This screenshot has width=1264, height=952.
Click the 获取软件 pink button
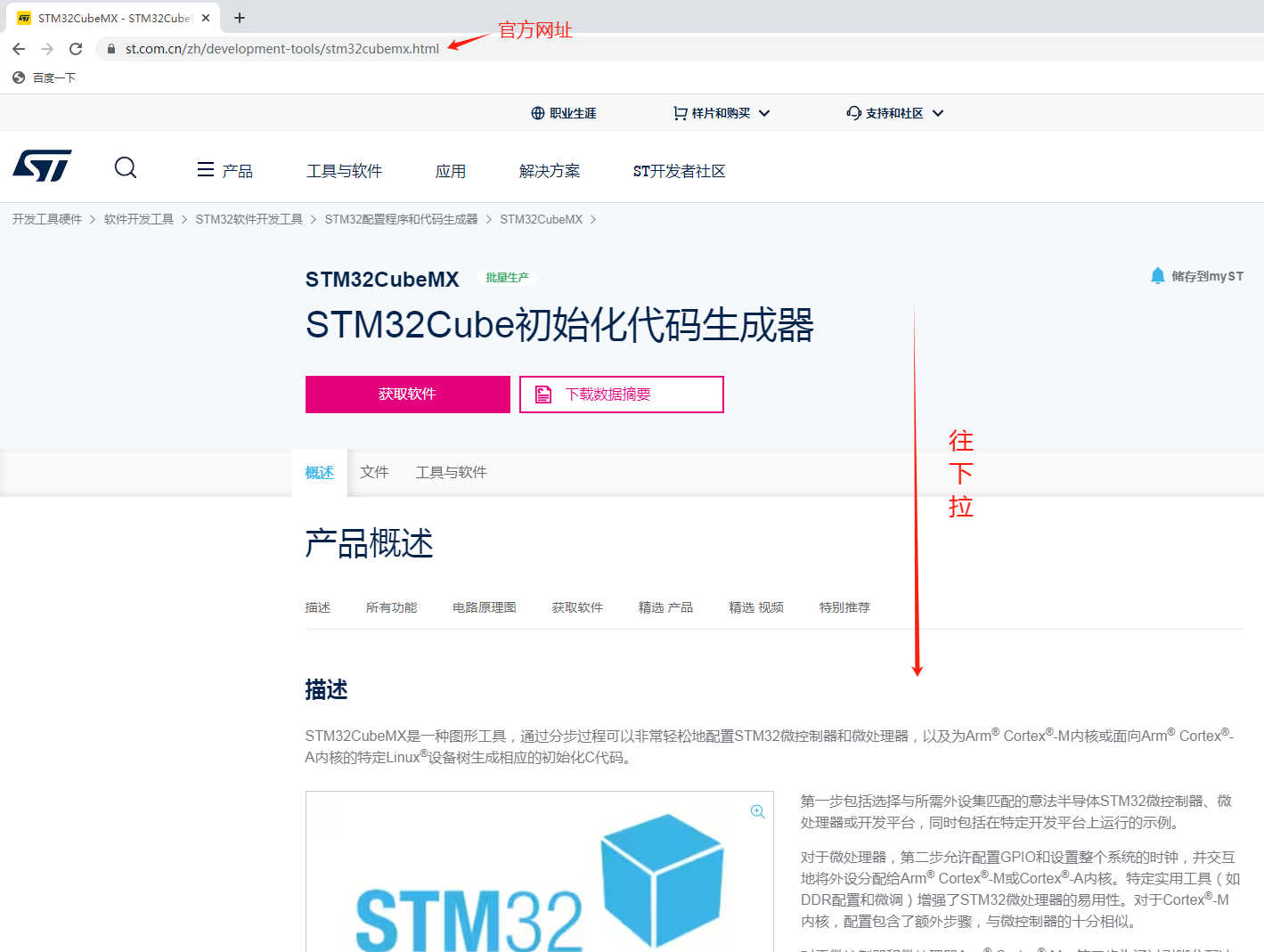click(x=408, y=395)
